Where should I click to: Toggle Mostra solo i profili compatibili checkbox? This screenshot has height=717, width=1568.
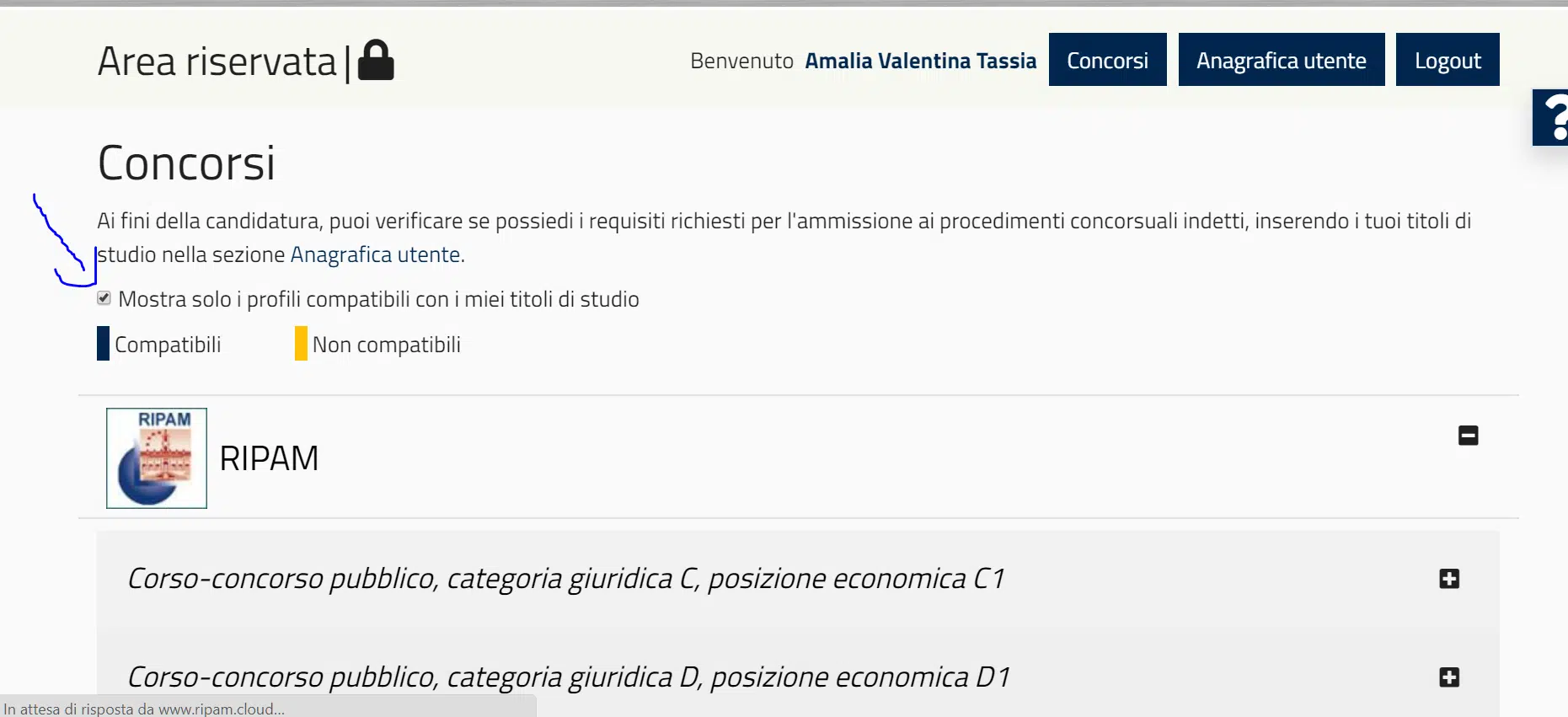click(x=104, y=298)
